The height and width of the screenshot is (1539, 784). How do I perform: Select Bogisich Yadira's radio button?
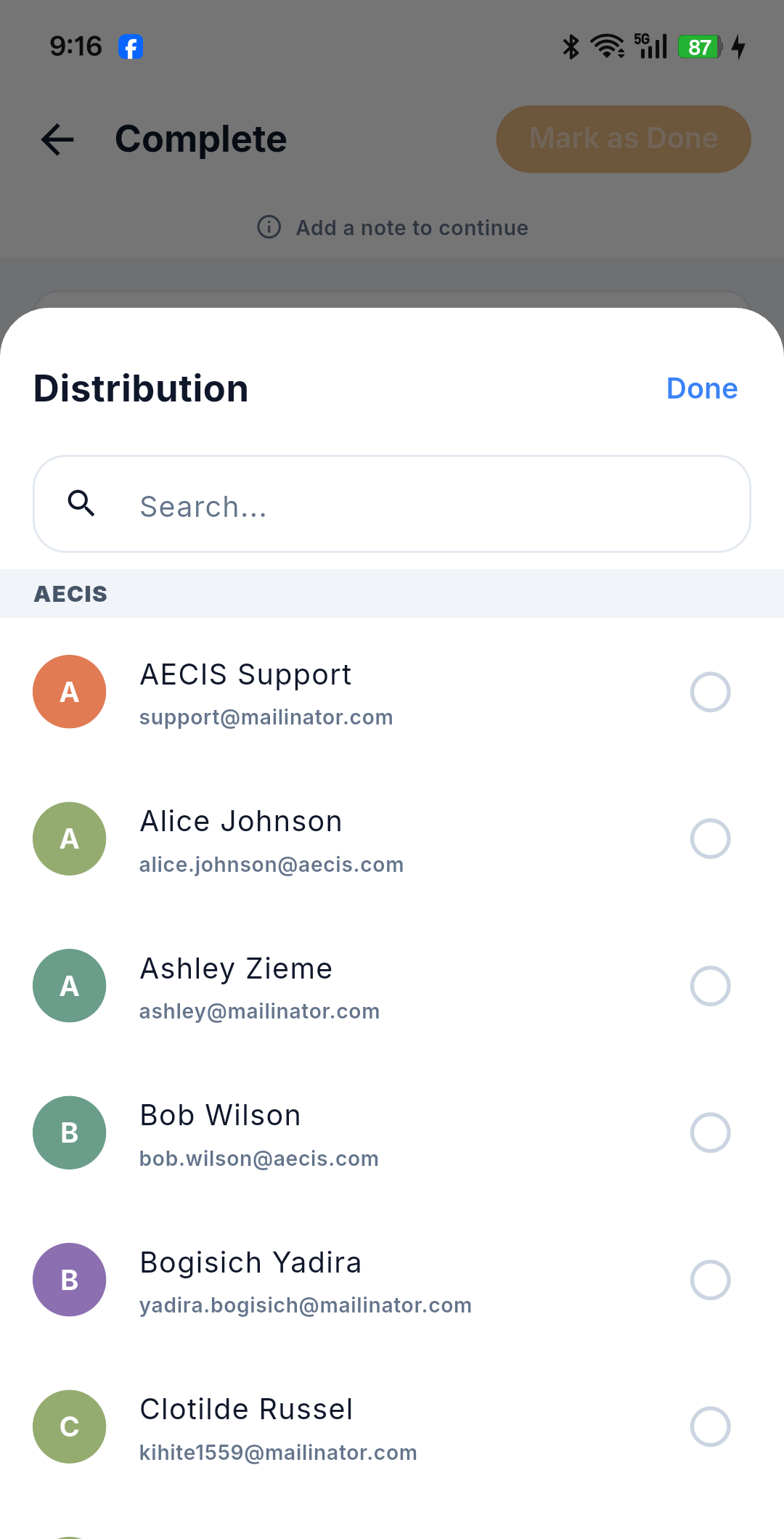coord(710,1280)
